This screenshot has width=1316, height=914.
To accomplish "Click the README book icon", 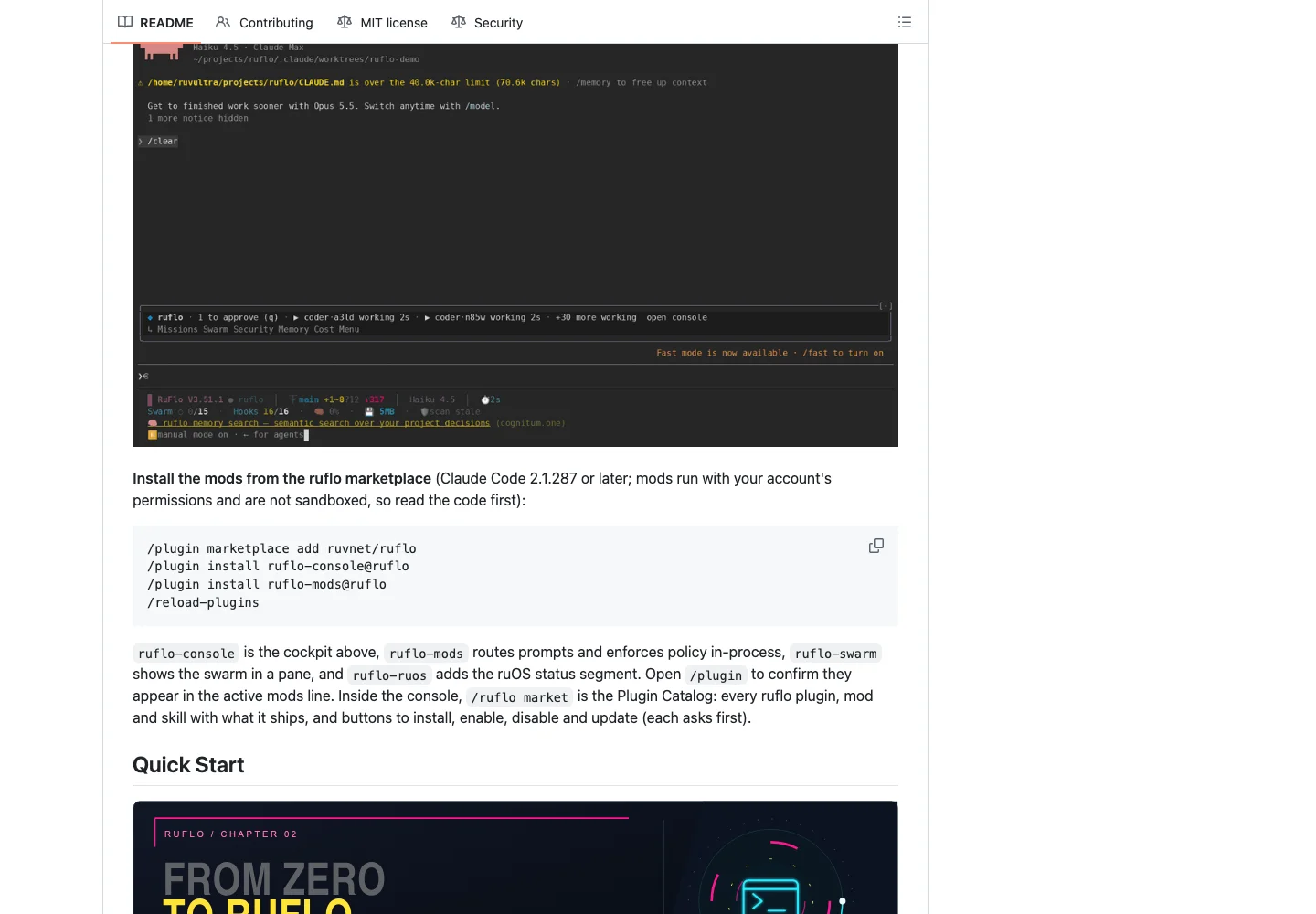I will pyautogui.click(x=125, y=22).
